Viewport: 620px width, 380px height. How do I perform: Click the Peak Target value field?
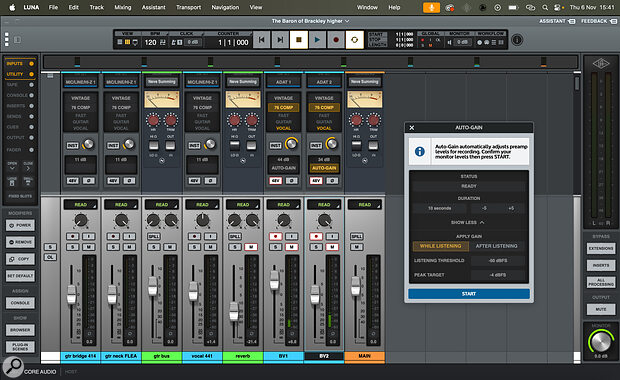pyautogui.click(x=498, y=275)
